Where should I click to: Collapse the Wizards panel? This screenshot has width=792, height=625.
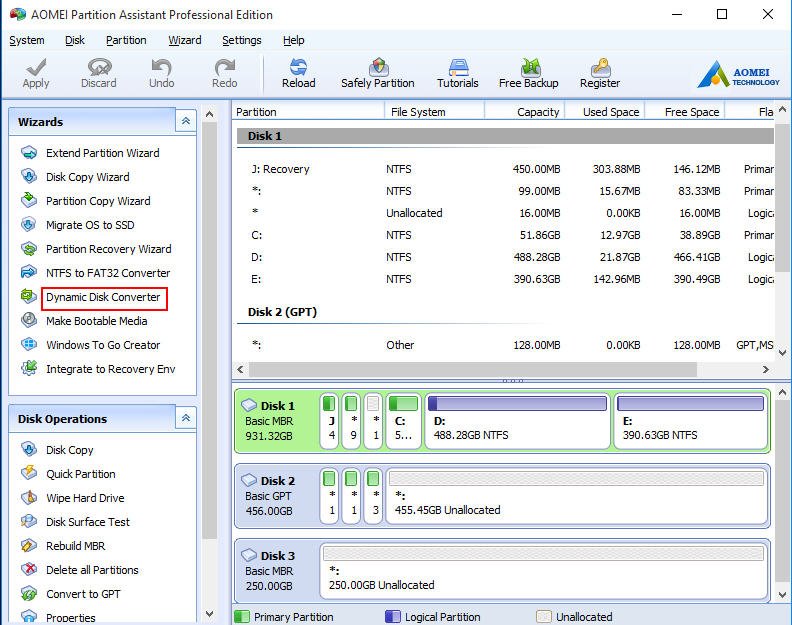[185, 121]
